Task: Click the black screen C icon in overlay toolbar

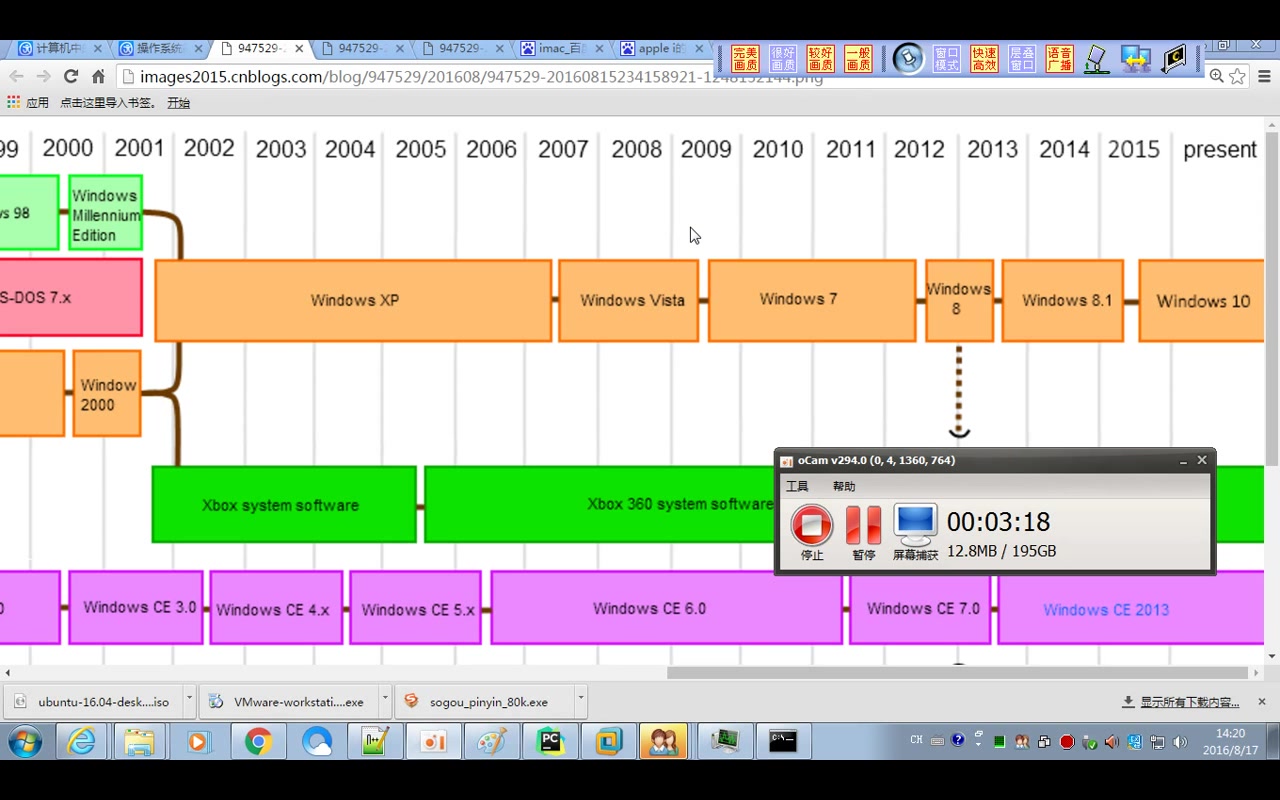Action: 1173,59
